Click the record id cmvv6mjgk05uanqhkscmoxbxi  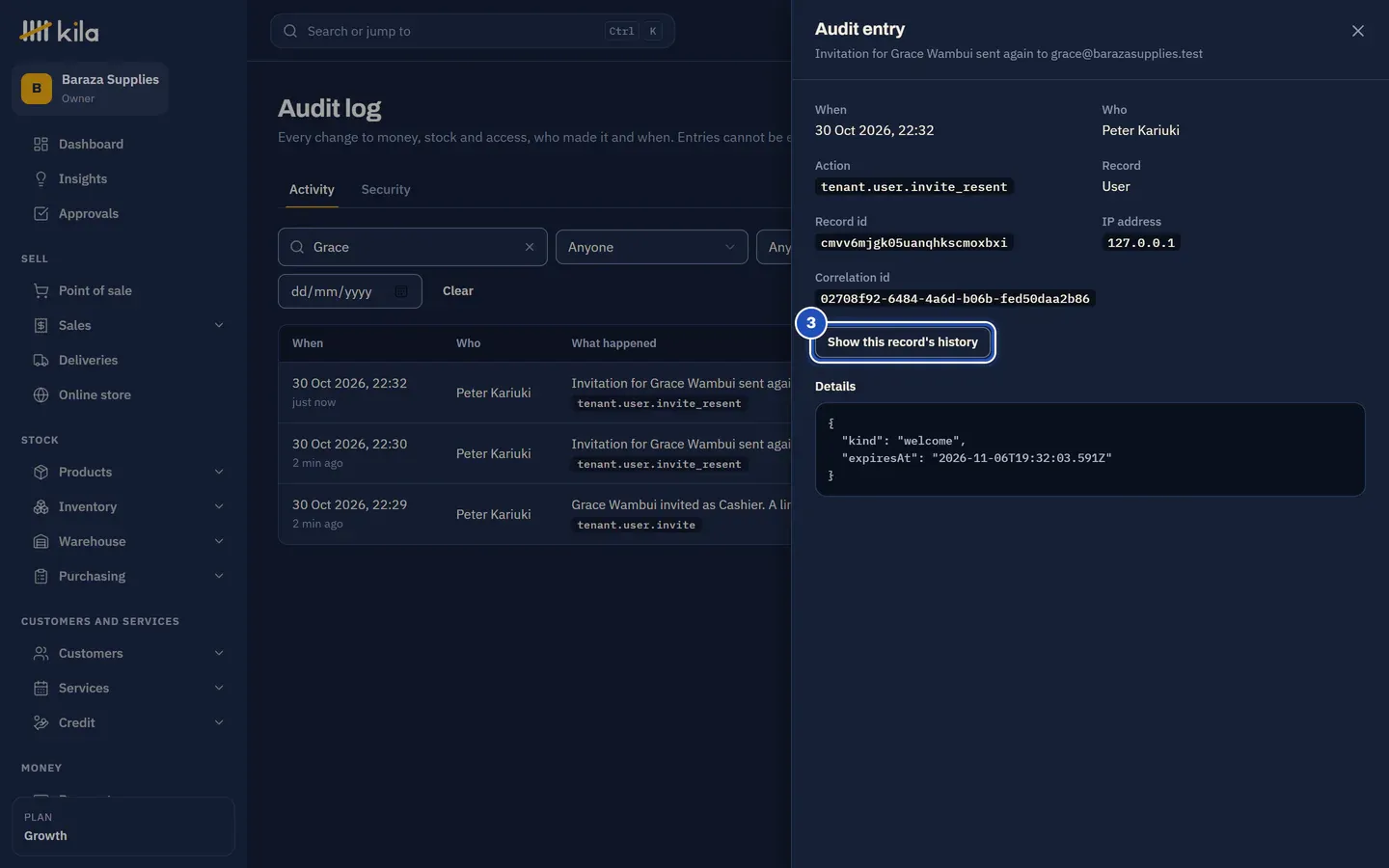(x=913, y=243)
